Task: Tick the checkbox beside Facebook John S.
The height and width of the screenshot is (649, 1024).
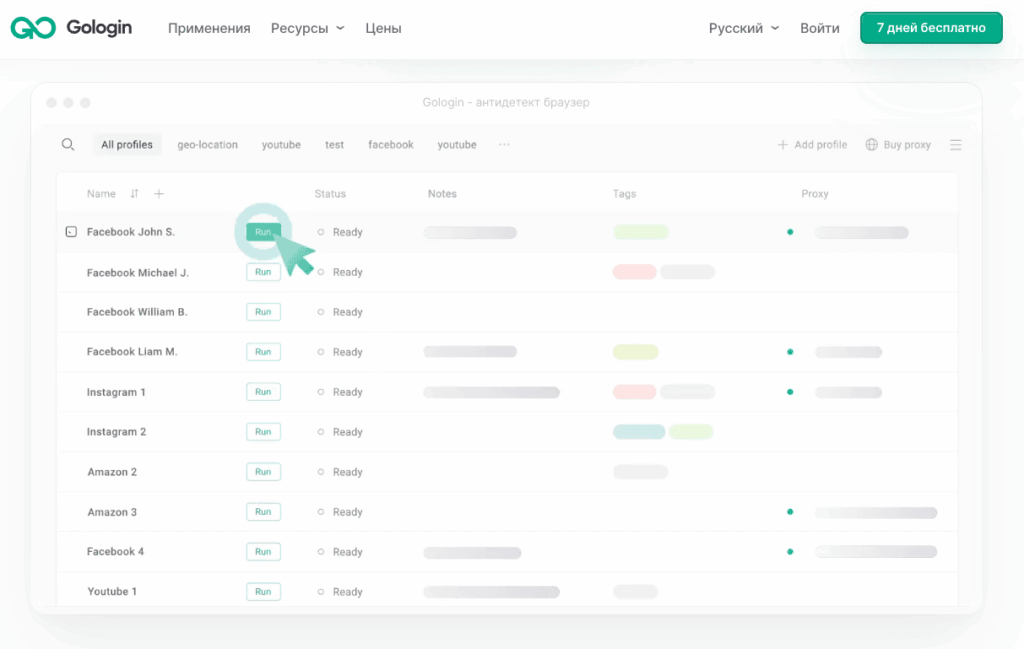Action: [71, 232]
